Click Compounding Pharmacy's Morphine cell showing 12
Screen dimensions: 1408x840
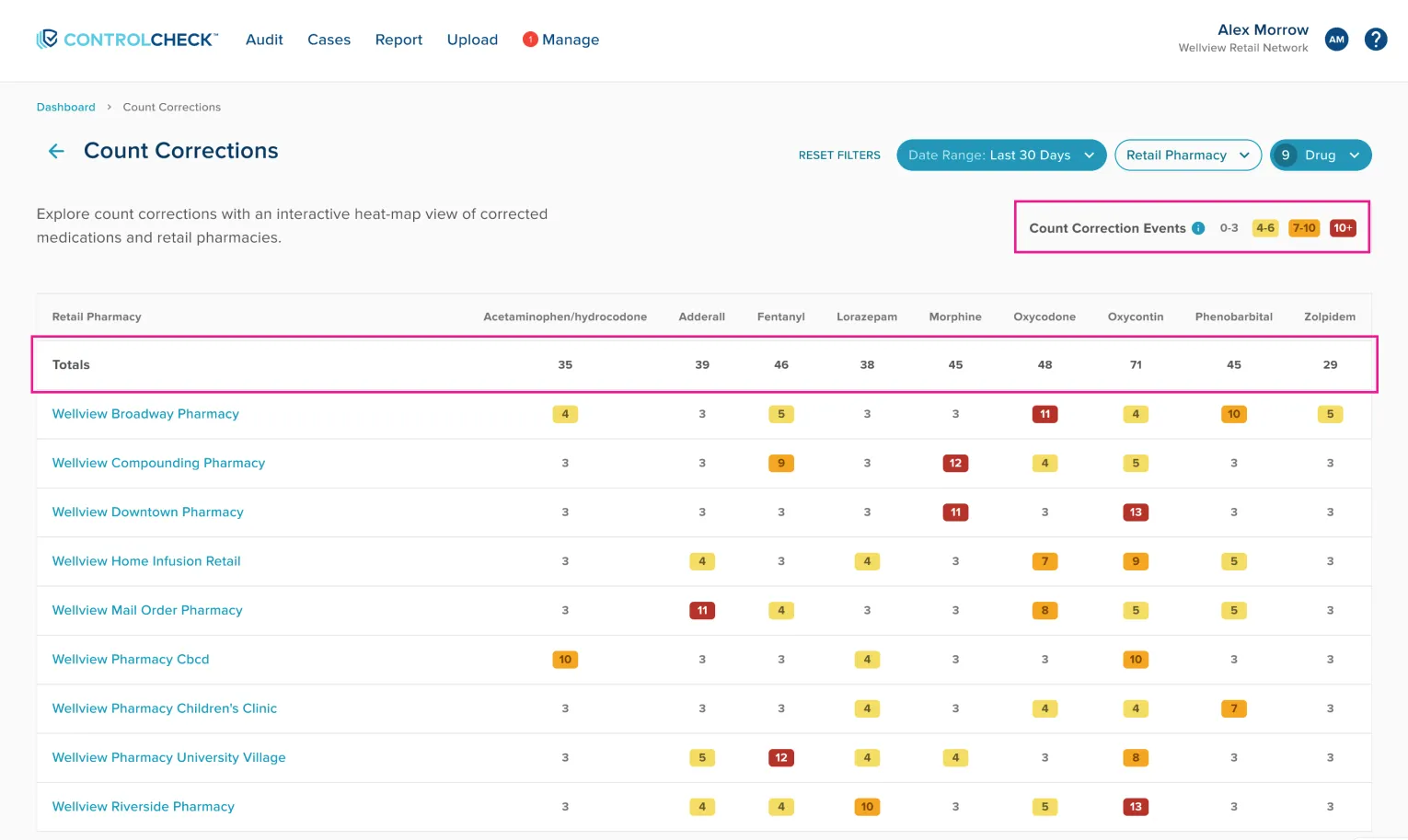click(955, 463)
